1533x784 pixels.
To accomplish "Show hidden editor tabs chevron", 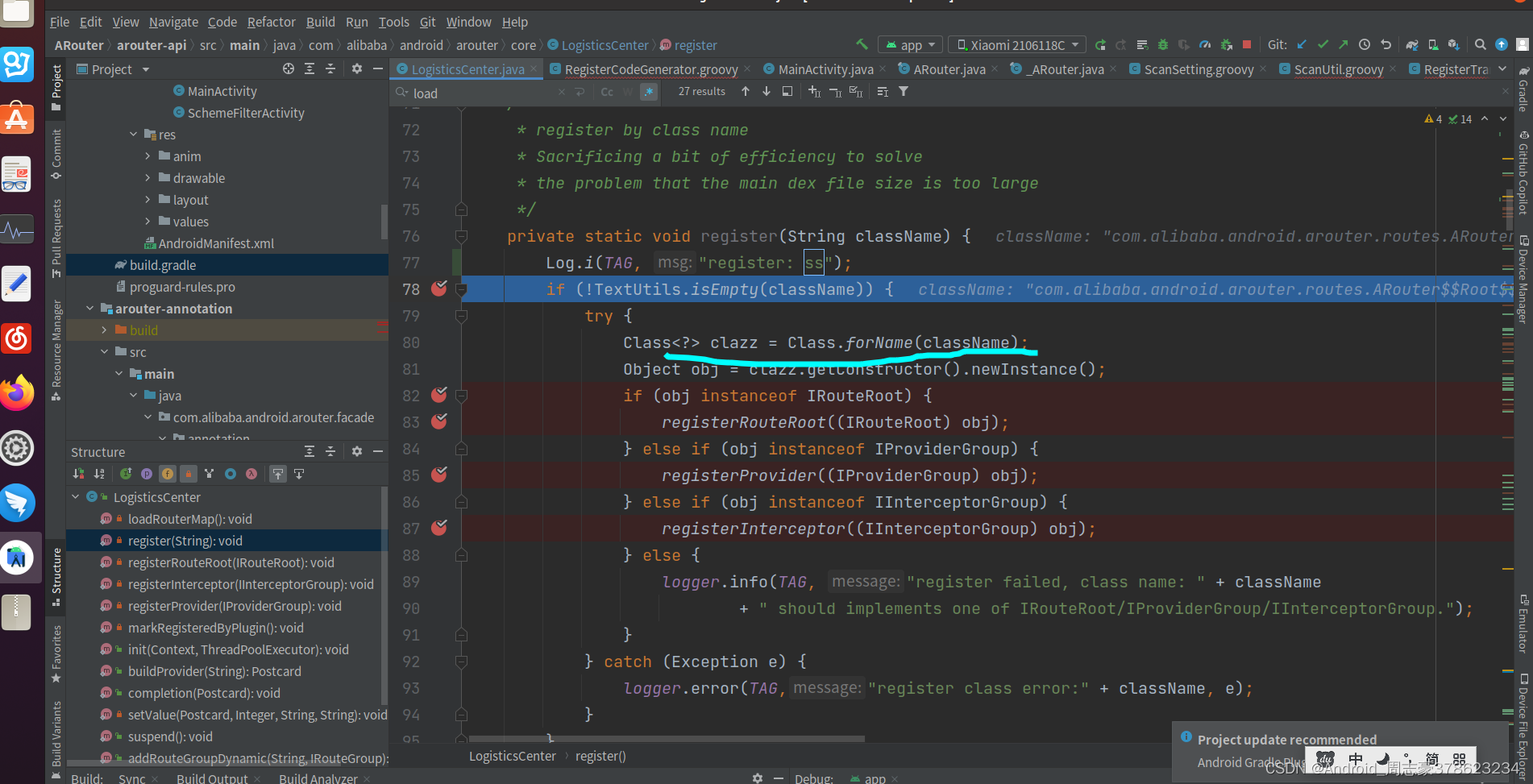I will 1502,69.
